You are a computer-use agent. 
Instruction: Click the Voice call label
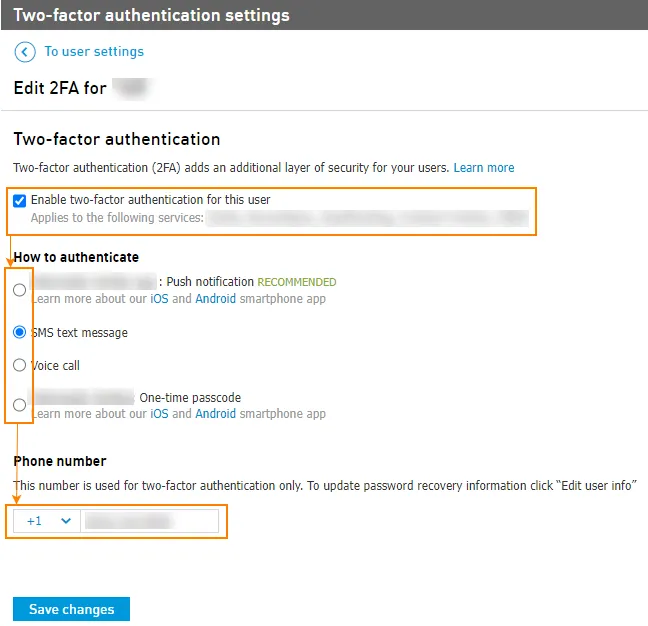(x=56, y=366)
